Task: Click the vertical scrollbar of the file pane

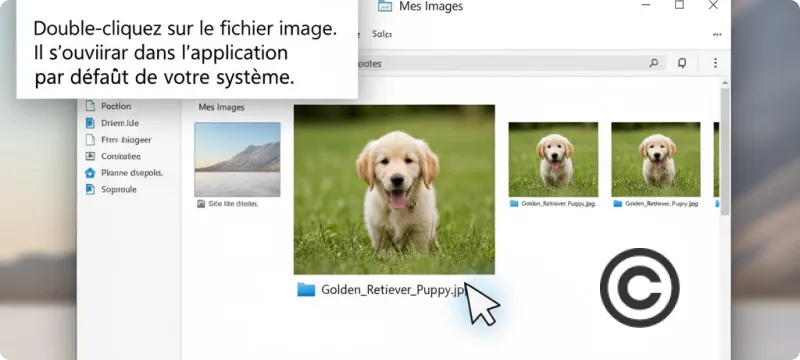Action: point(724,151)
